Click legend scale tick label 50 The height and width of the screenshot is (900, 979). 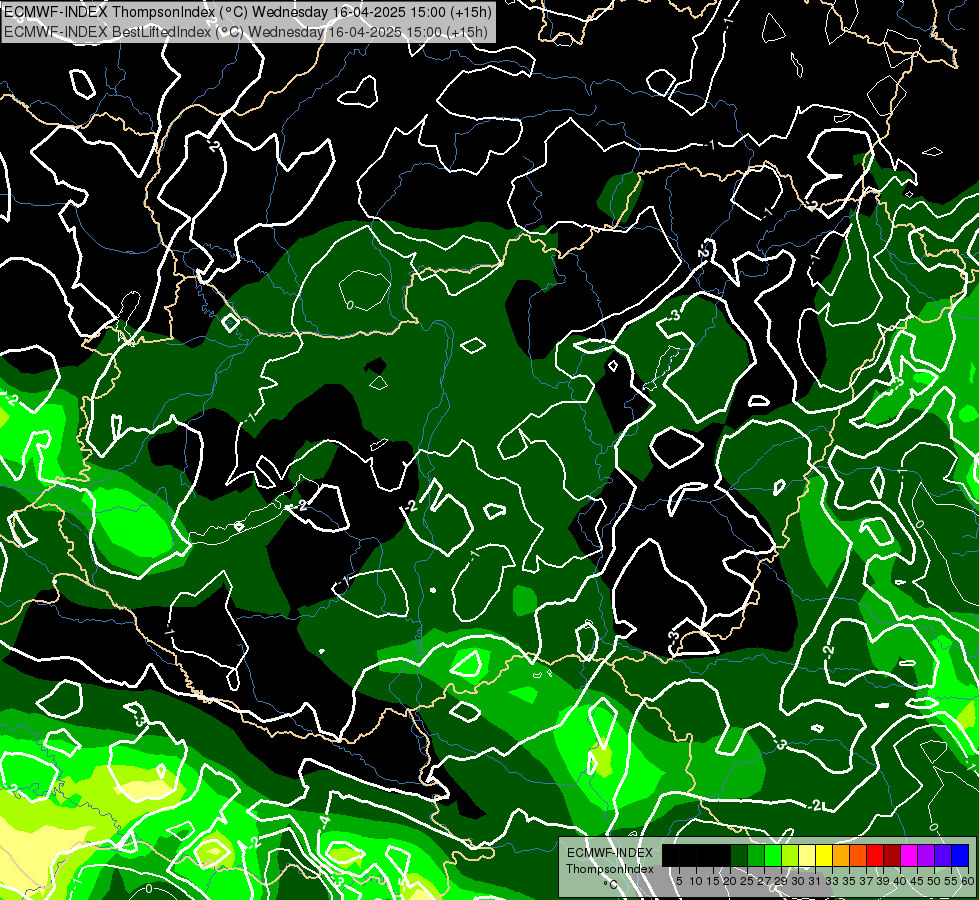pos(933,881)
